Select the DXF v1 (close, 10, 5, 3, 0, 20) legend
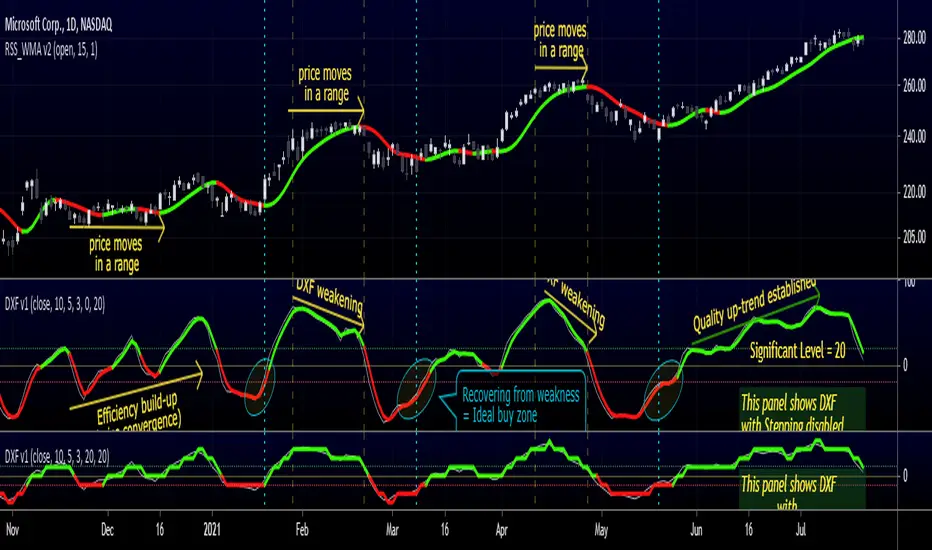 click(x=55, y=304)
